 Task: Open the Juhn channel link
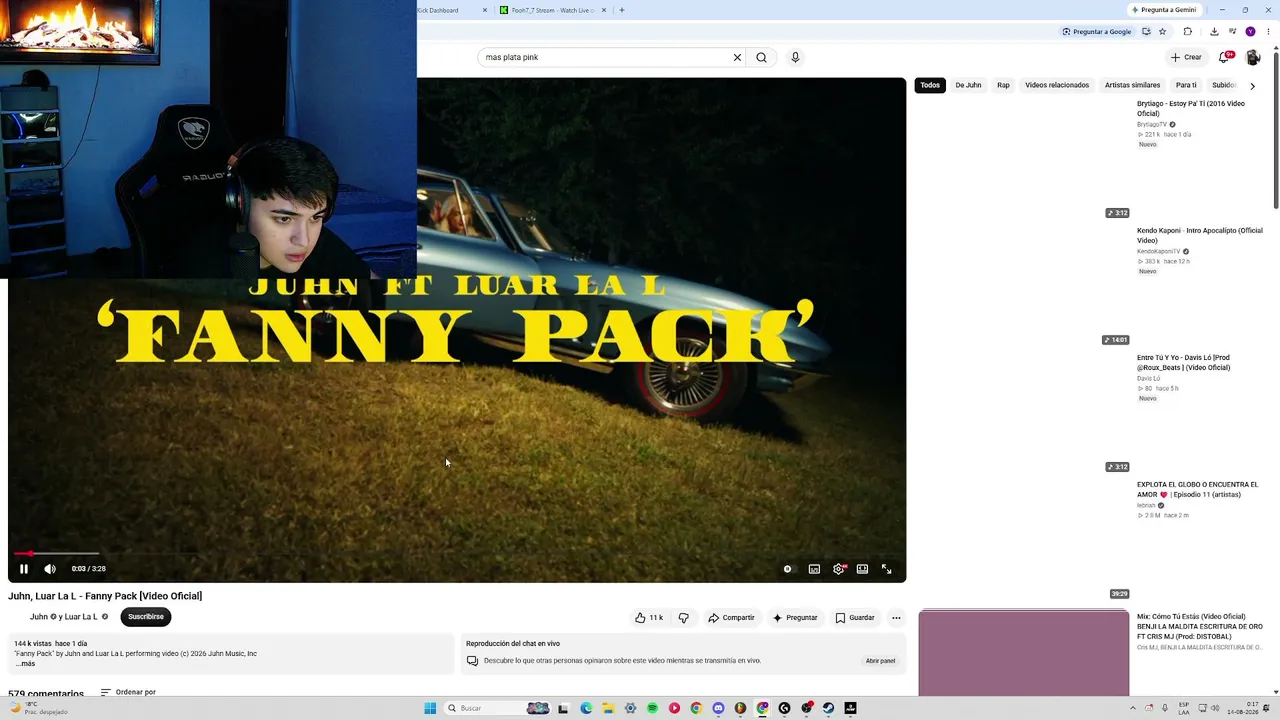(x=39, y=617)
